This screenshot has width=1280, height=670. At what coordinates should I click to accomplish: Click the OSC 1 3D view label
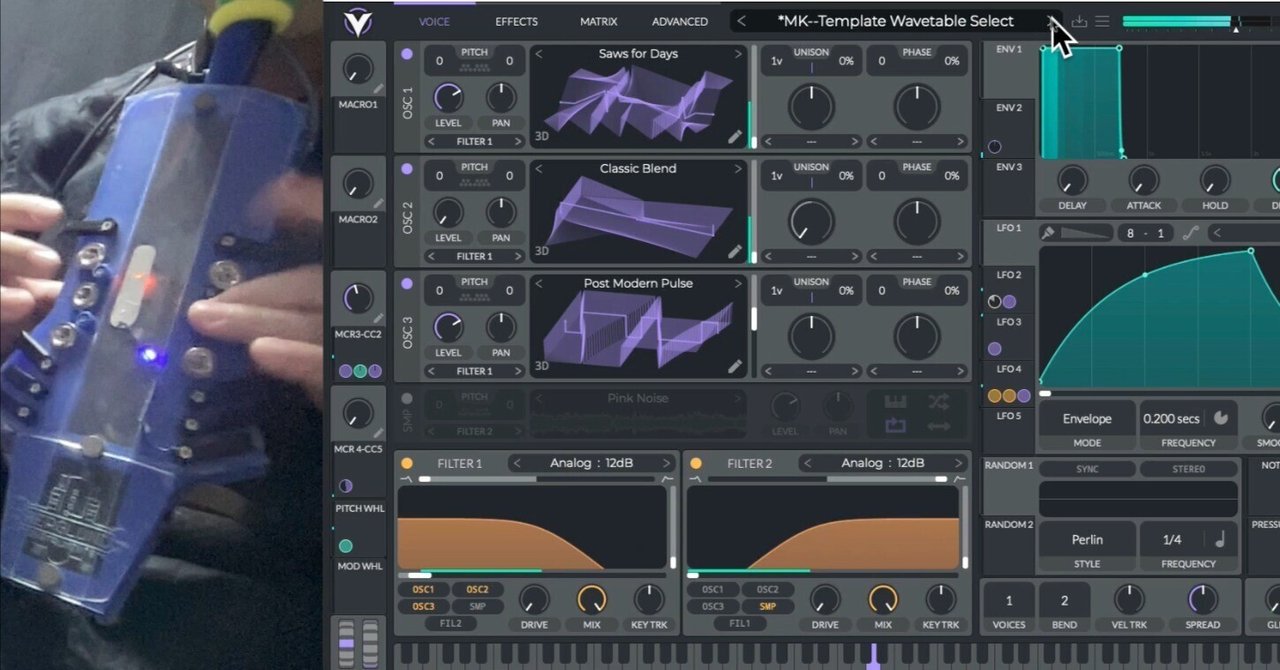[x=542, y=136]
